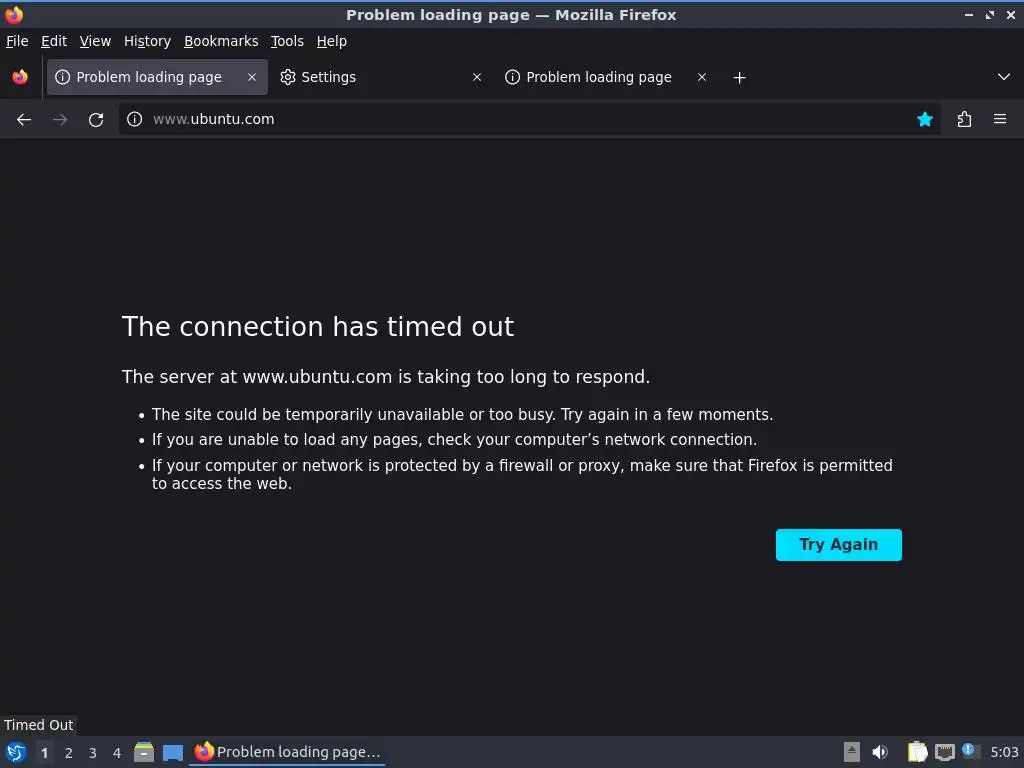1024x768 pixels.
Task: Switch to workspace 3 in the taskbar
Action: point(93,753)
